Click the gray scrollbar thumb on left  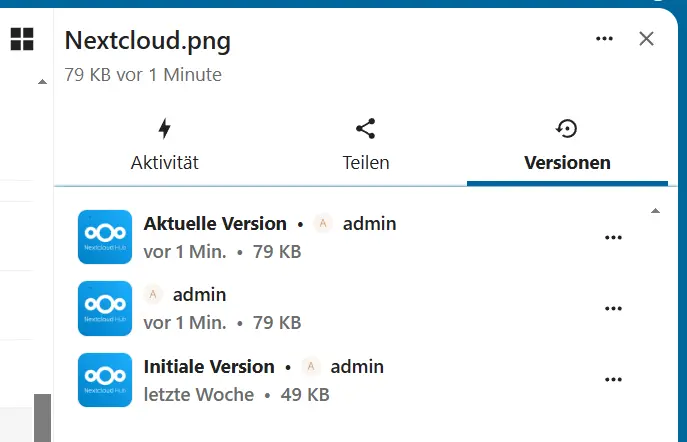click(x=42, y=418)
